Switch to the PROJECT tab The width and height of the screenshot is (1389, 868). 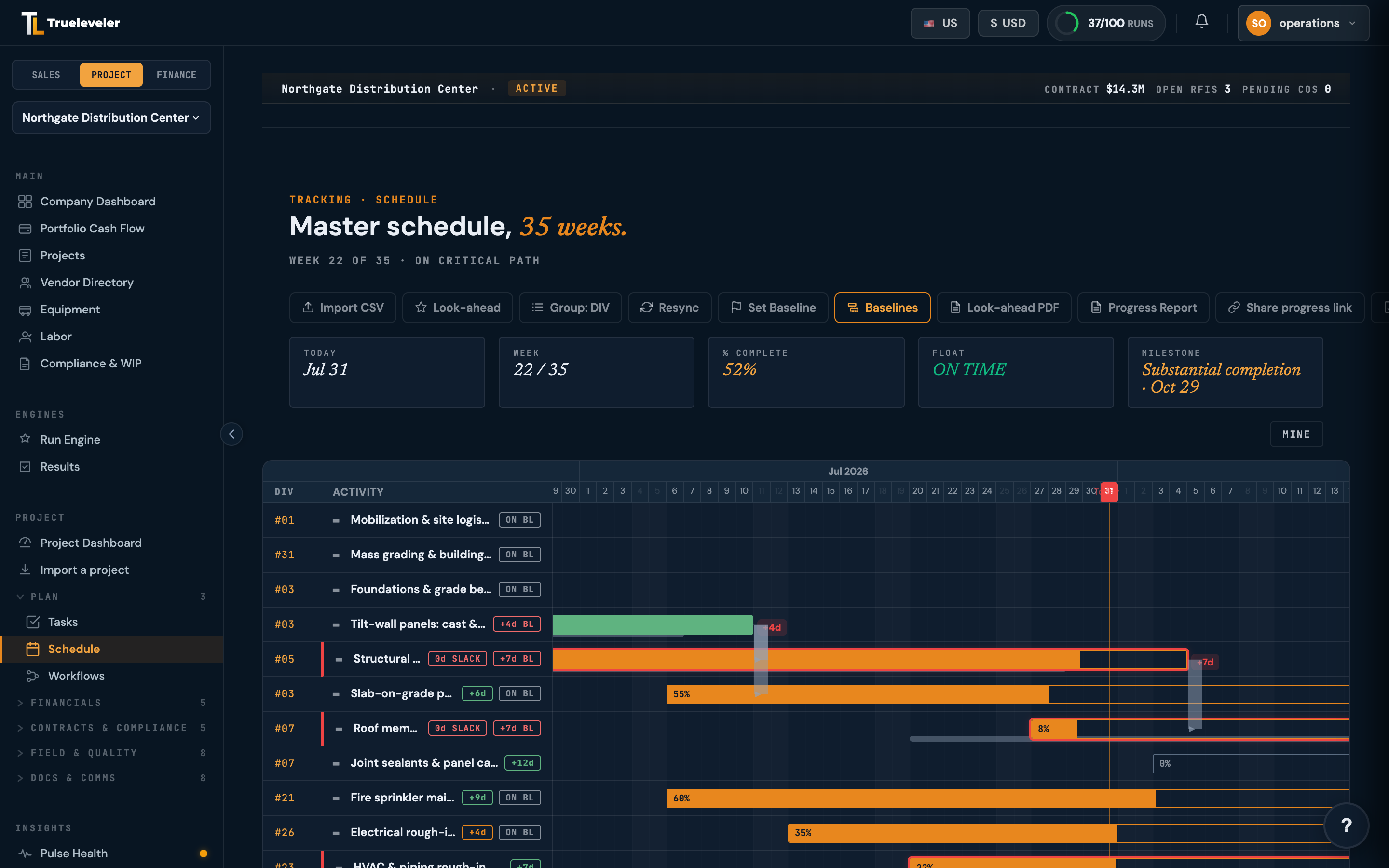(x=111, y=75)
